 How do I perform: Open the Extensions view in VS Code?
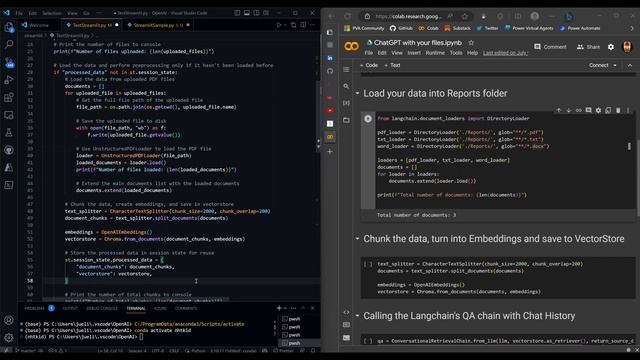click(9, 98)
